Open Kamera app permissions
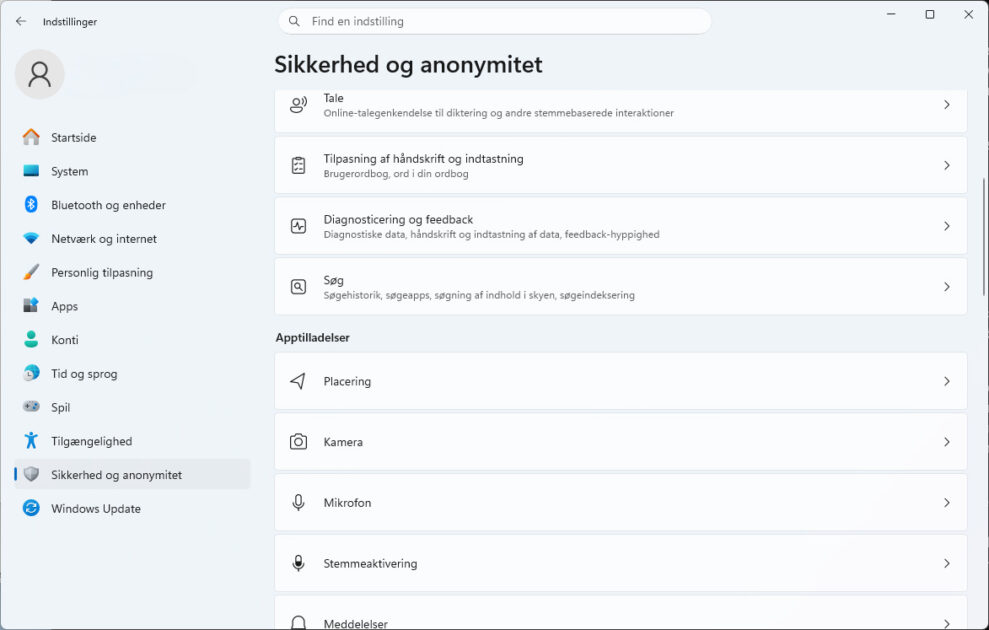The width and height of the screenshot is (989, 630). click(621, 441)
